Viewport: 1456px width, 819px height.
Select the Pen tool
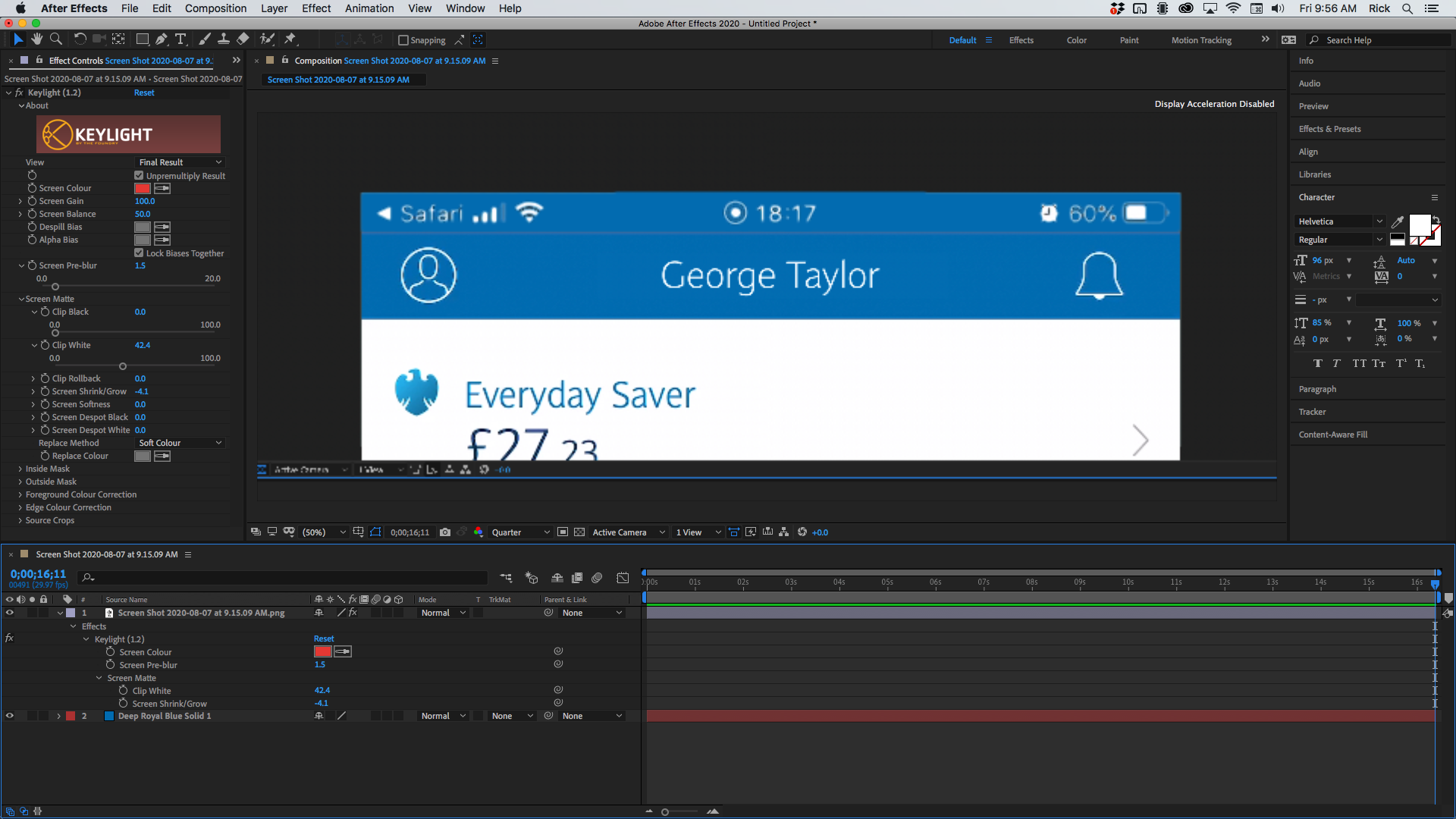click(162, 39)
